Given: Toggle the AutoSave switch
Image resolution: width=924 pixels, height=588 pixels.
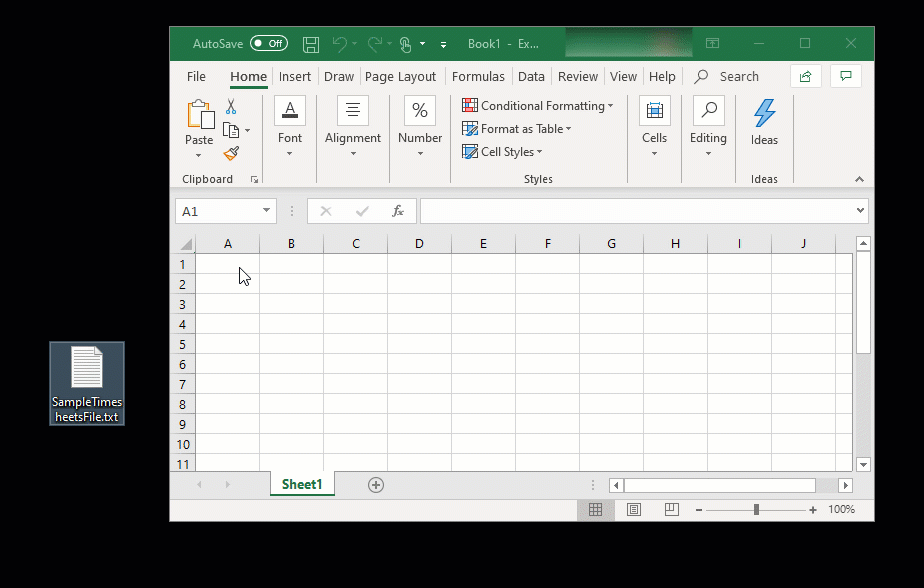Looking at the screenshot, I should (269, 43).
